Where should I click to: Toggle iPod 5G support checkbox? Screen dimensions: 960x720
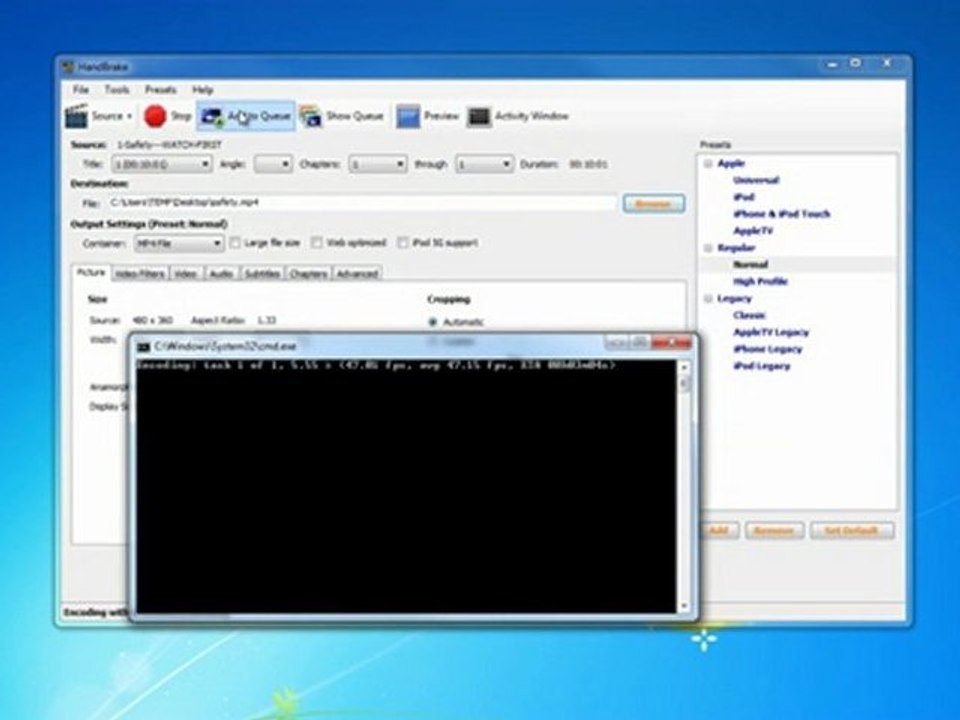[403, 243]
